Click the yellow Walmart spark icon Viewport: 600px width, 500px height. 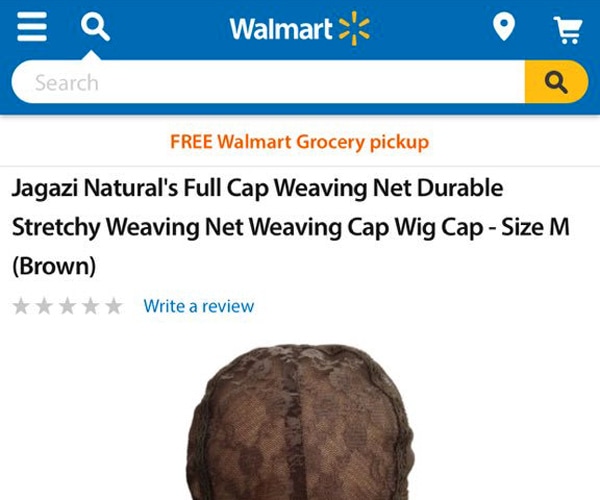[354, 28]
